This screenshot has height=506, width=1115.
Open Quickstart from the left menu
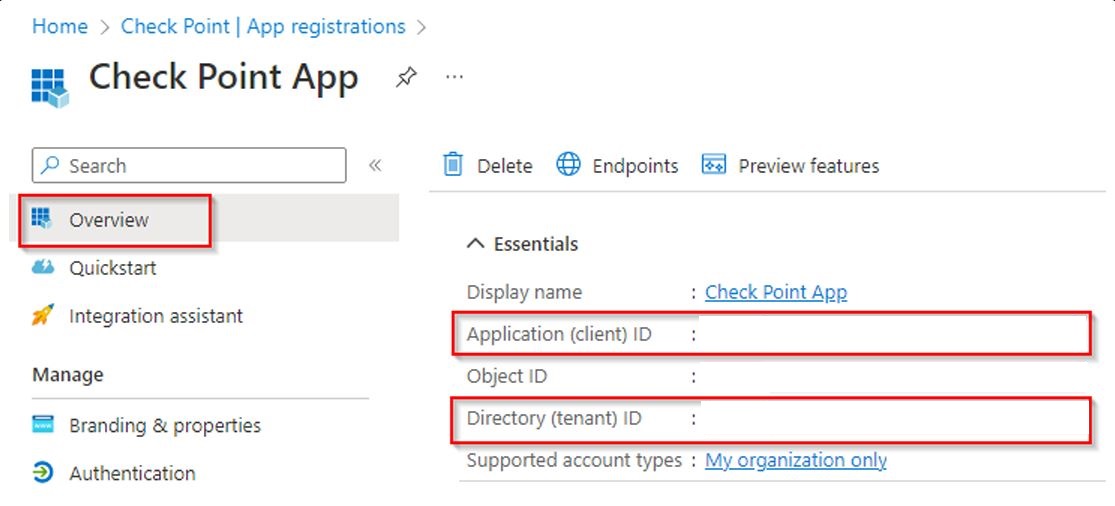click(112, 268)
